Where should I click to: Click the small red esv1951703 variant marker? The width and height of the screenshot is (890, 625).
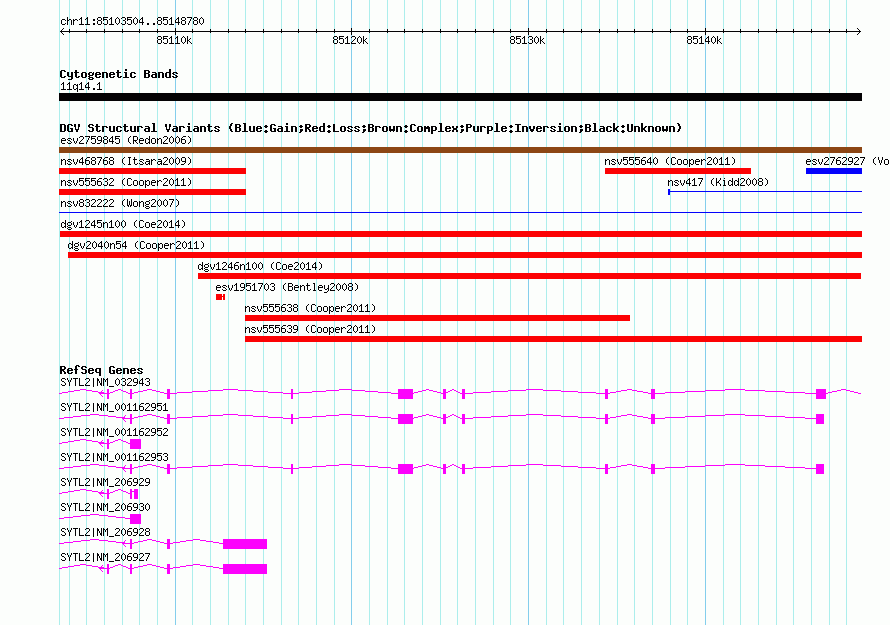click(220, 297)
